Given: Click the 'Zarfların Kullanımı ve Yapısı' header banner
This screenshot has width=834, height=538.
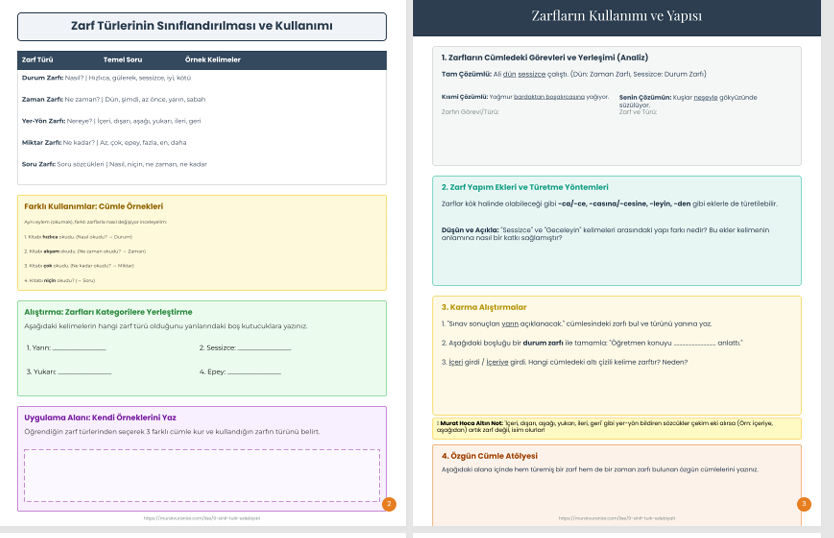Looking at the screenshot, I should 616,16.
